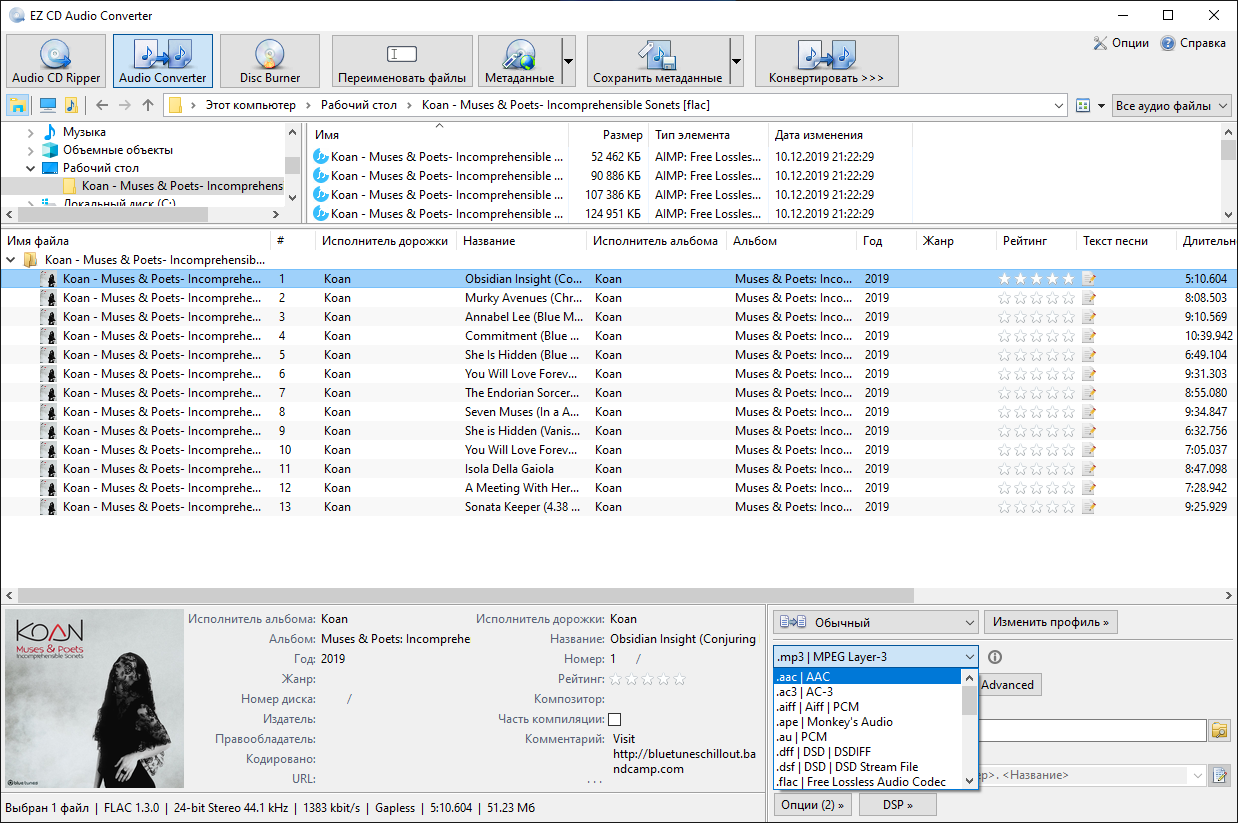Image resolution: width=1238 pixels, height=823 pixels.
Task: Tick the Часть компиляции checkbox
Action: (x=615, y=719)
